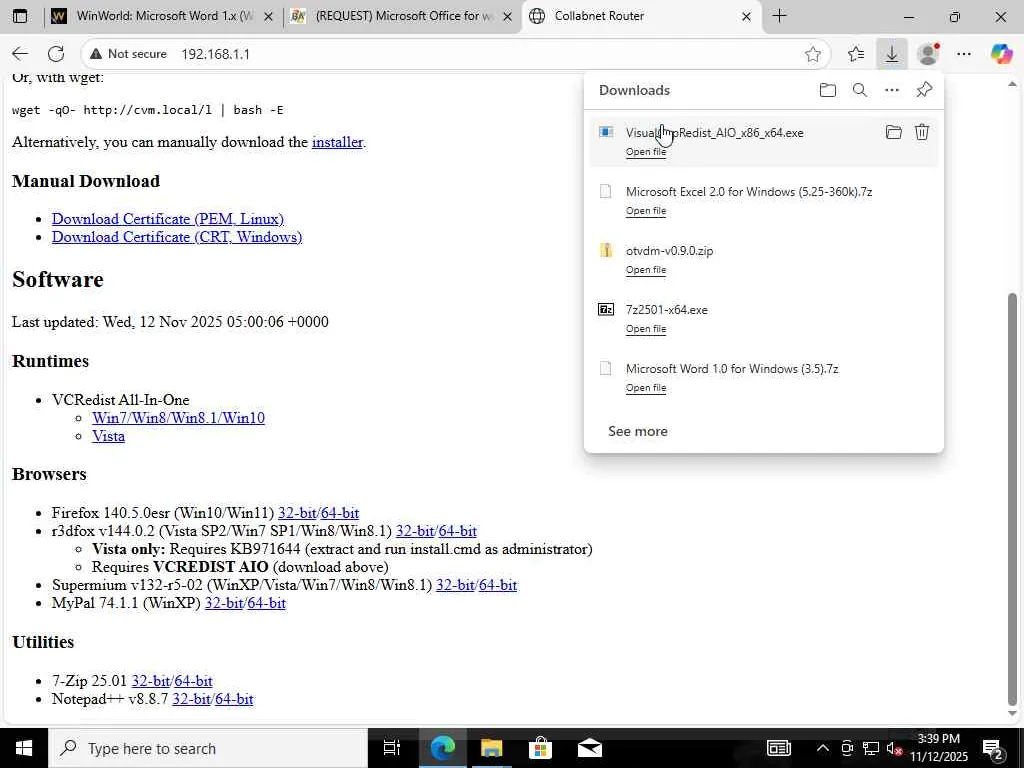
Task: Open Edge Settings and more menu
Action: [964, 54]
